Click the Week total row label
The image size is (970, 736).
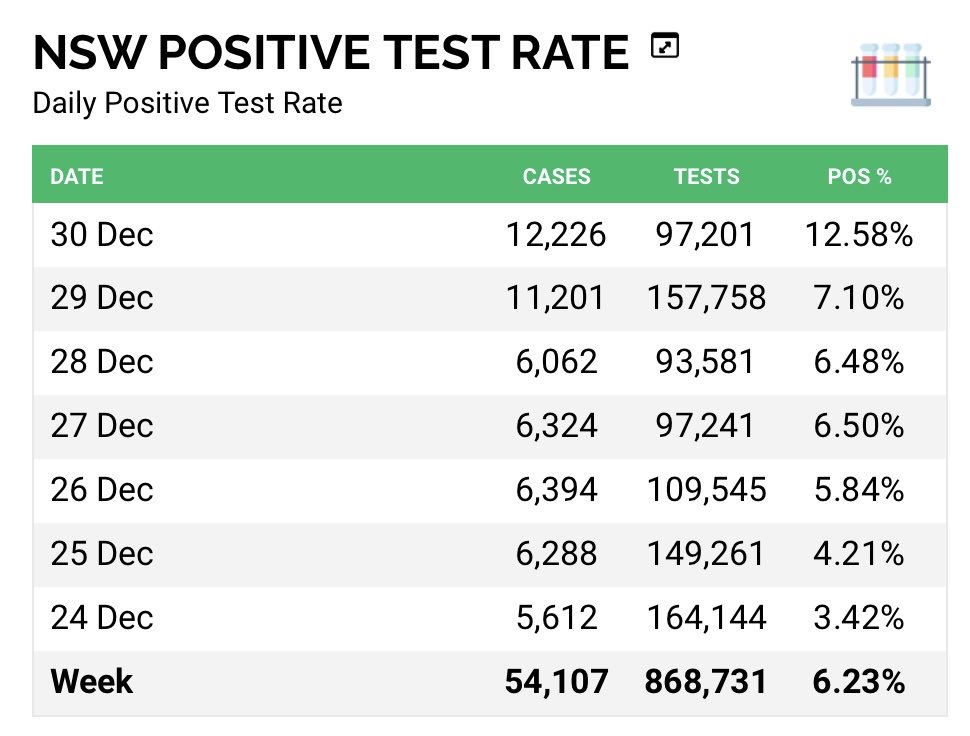92,682
